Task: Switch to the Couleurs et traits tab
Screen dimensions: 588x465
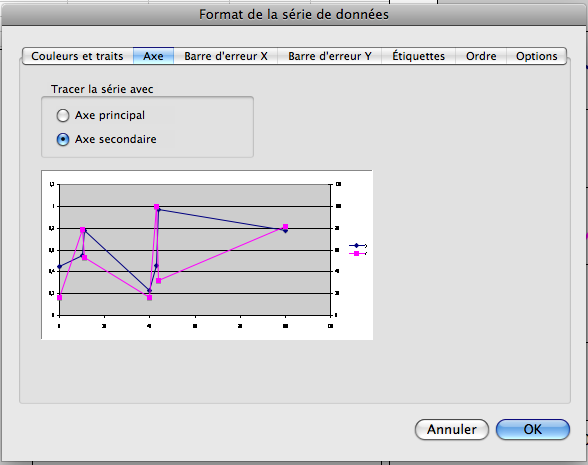Action: click(77, 56)
